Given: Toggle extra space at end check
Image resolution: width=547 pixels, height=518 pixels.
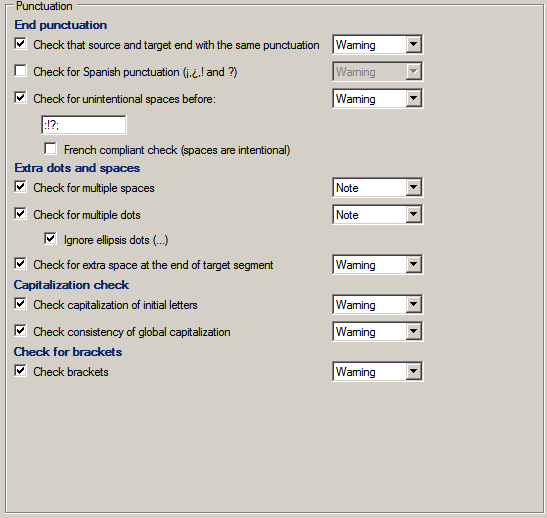Looking at the screenshot, I should tap(20, 264).
